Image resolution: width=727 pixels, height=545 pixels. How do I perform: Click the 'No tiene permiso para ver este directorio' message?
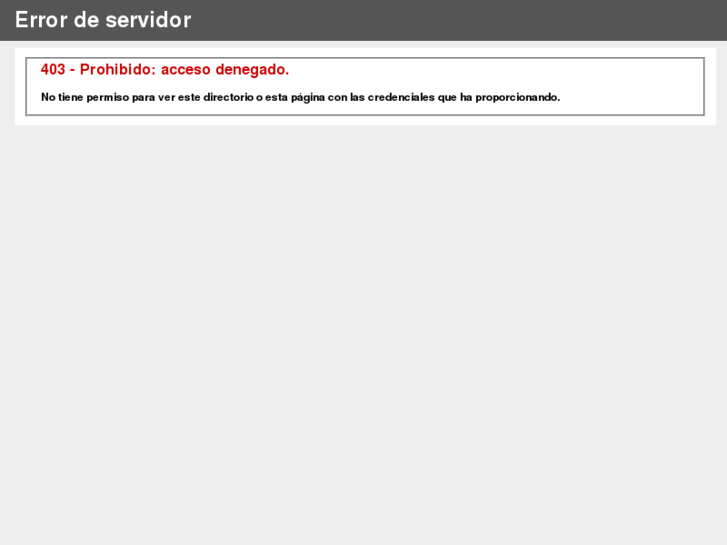(300, 97)
